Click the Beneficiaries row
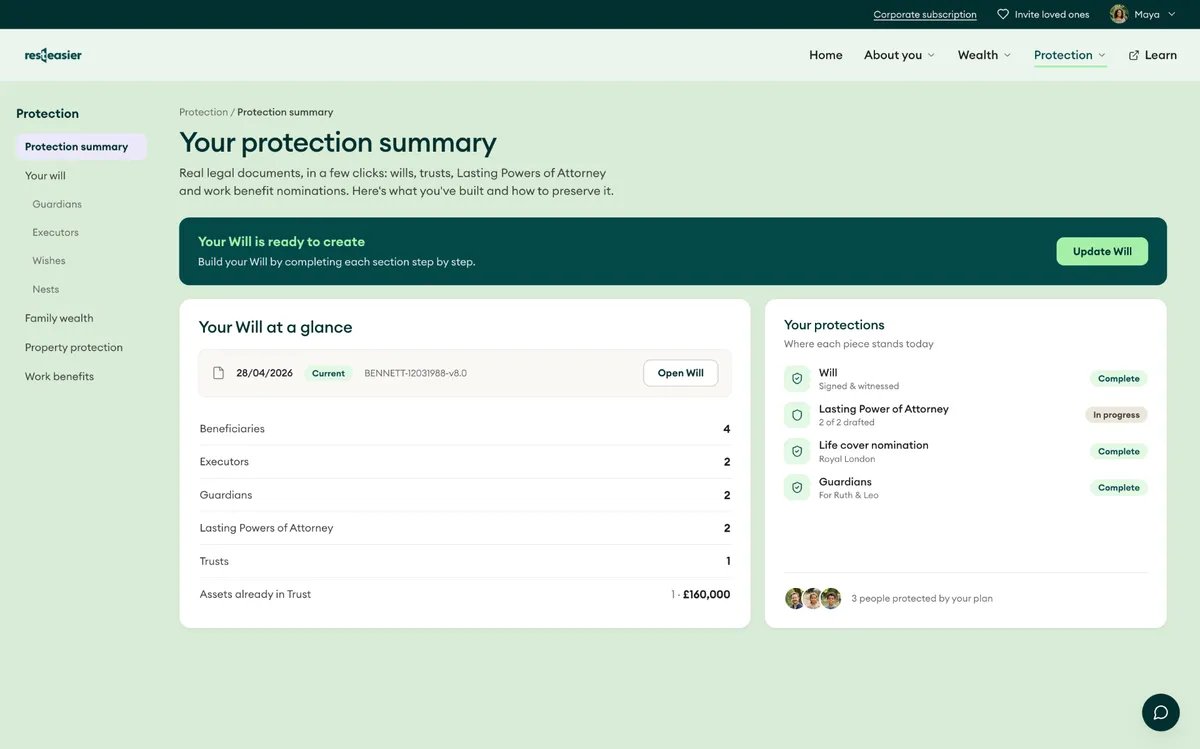 pos(465,429)
